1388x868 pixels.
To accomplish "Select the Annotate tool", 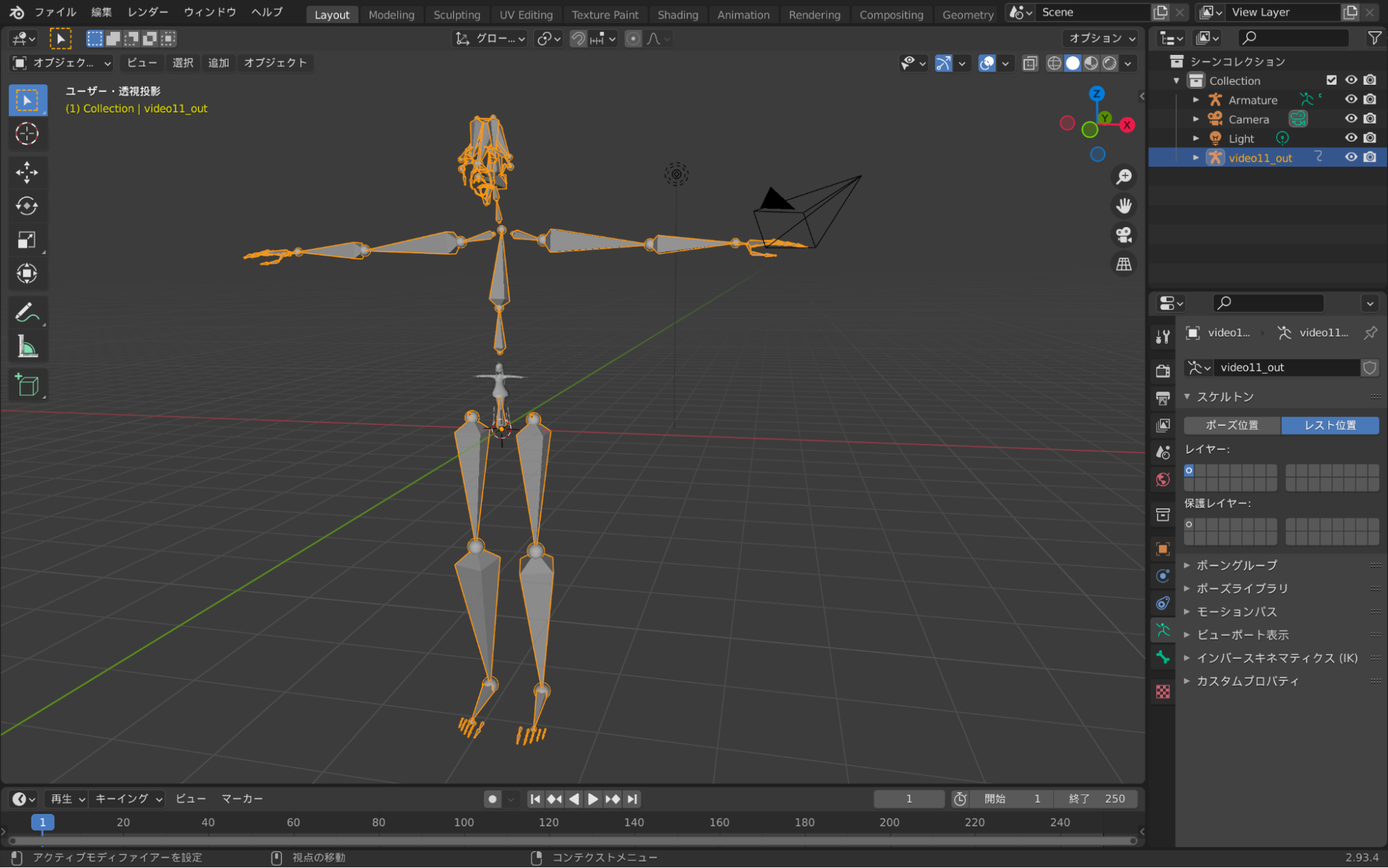I will pyautogui.click(x=27, y=312).
